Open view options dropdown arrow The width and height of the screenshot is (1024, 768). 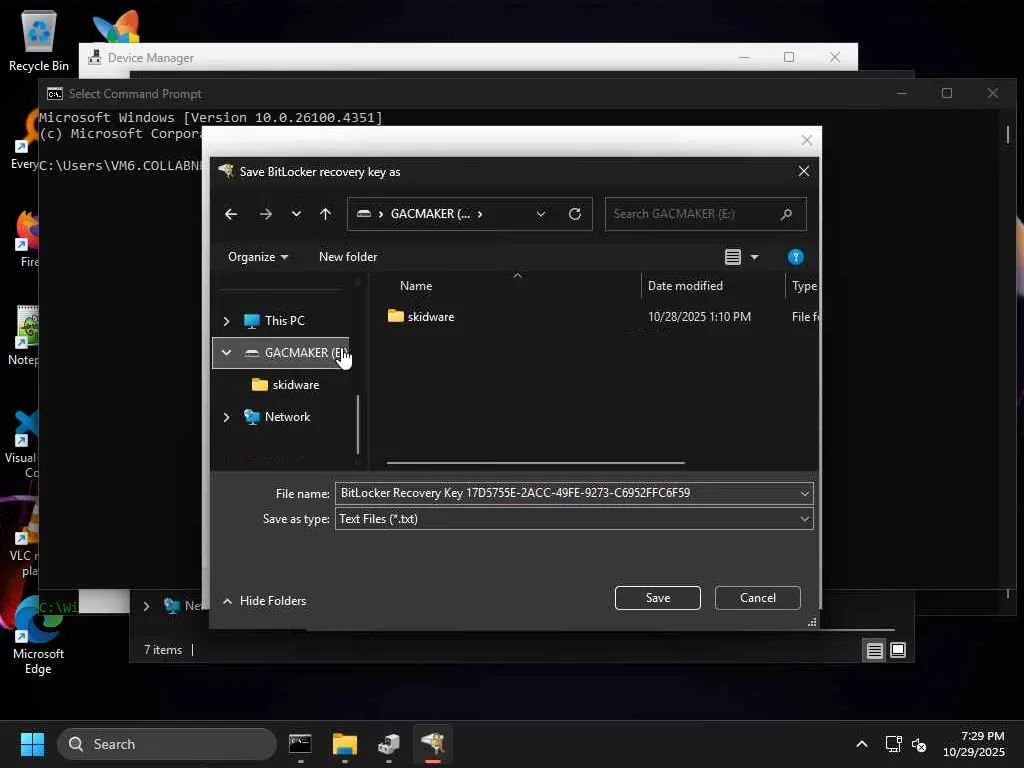[754, 257]
